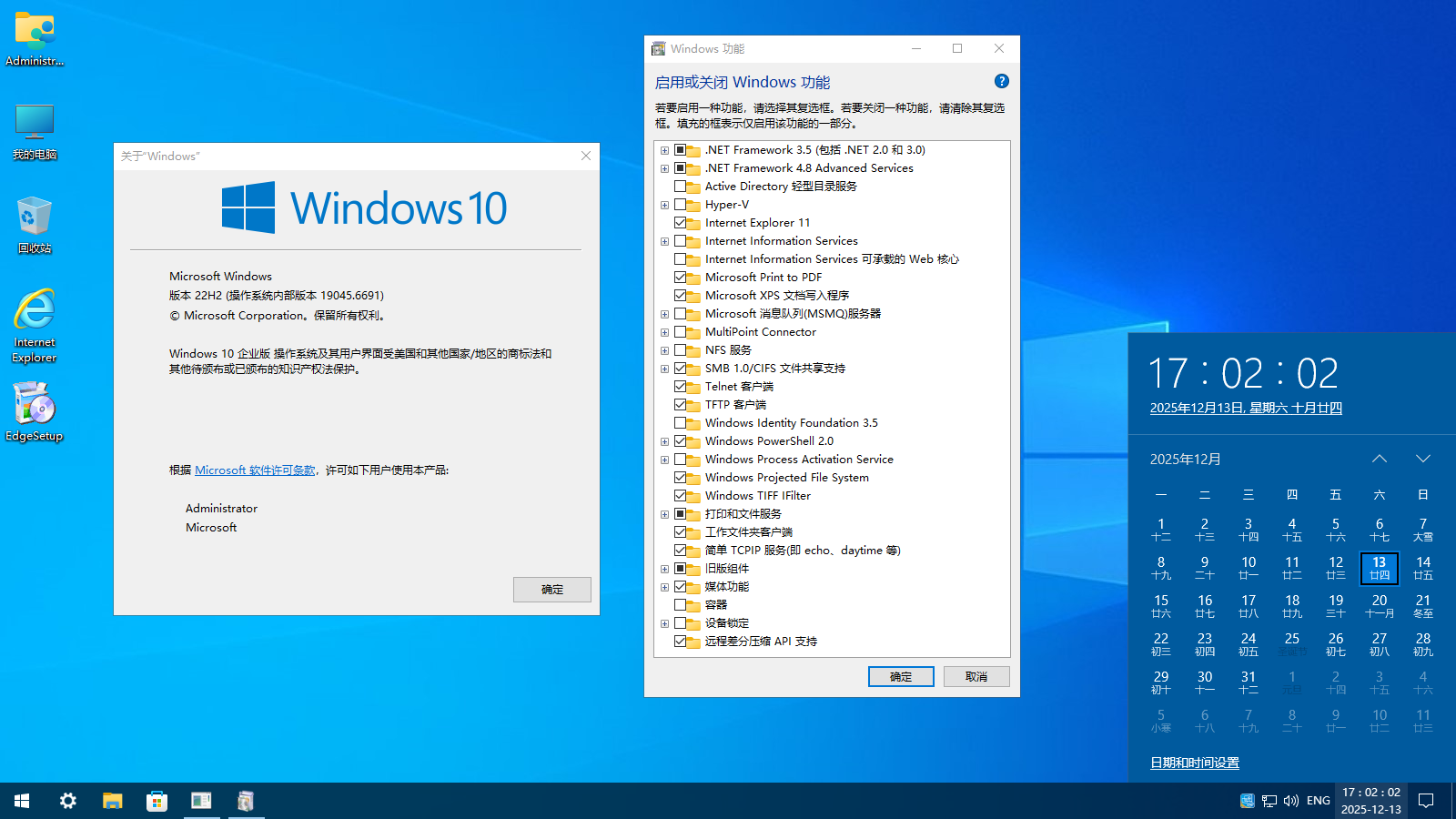Viewport: 1456px width, 819px height.
Task: Select December 31 in the calendar
Action: [x=1249, y=682]
